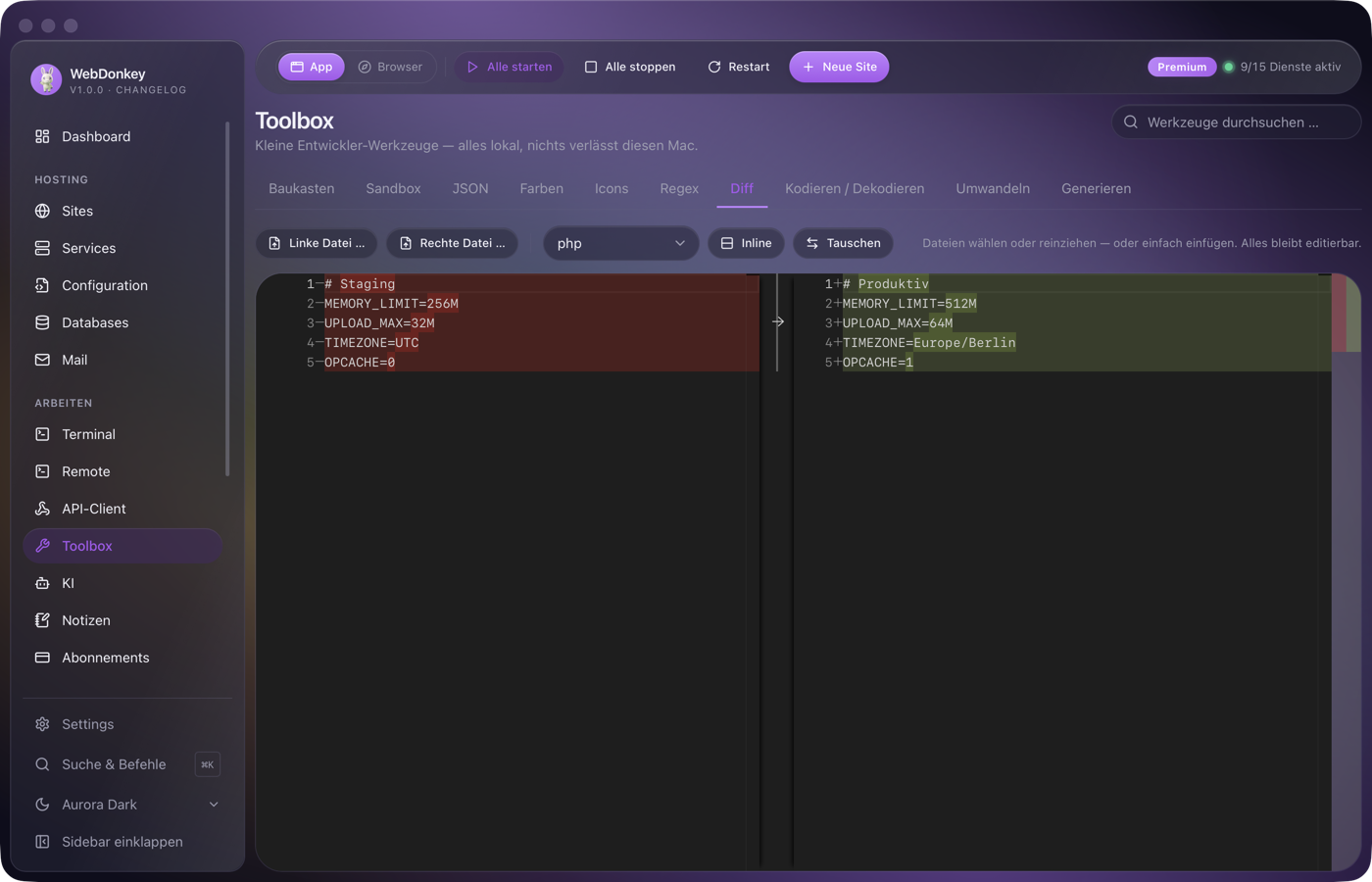Open Notizen in the sidebar
The width and height of the screenshot is (1372, 882).
click(123, 620)
